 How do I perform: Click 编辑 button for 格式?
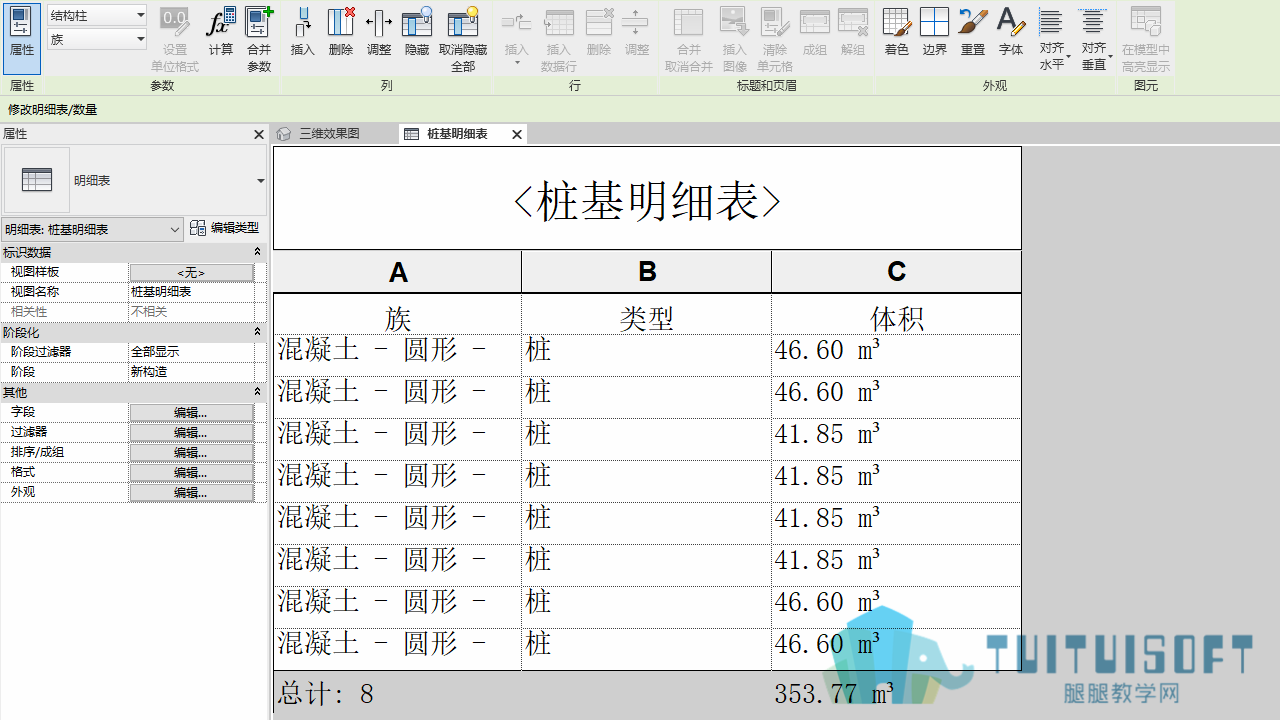(191, 472)
